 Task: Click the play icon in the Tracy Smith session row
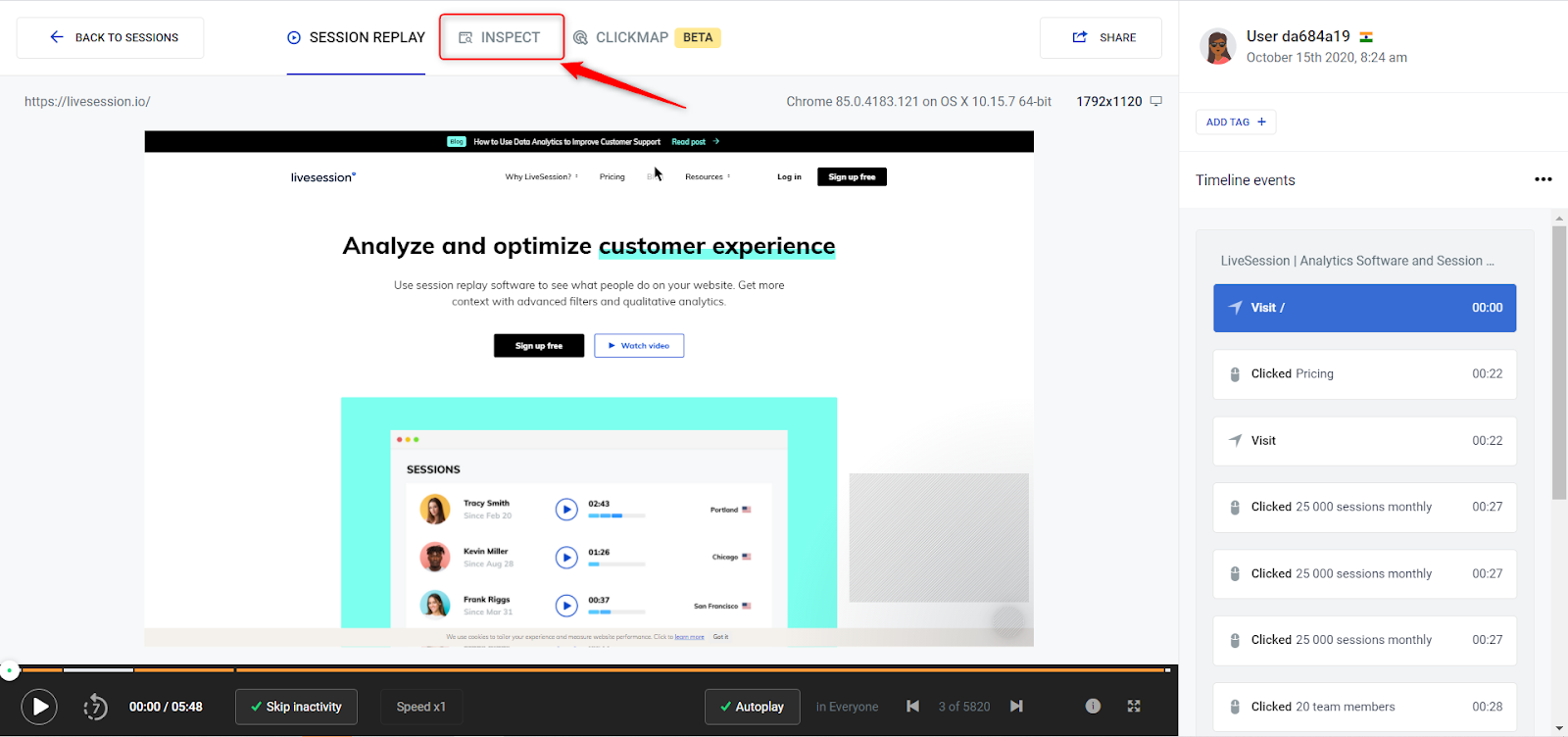(x=566, y=510)
